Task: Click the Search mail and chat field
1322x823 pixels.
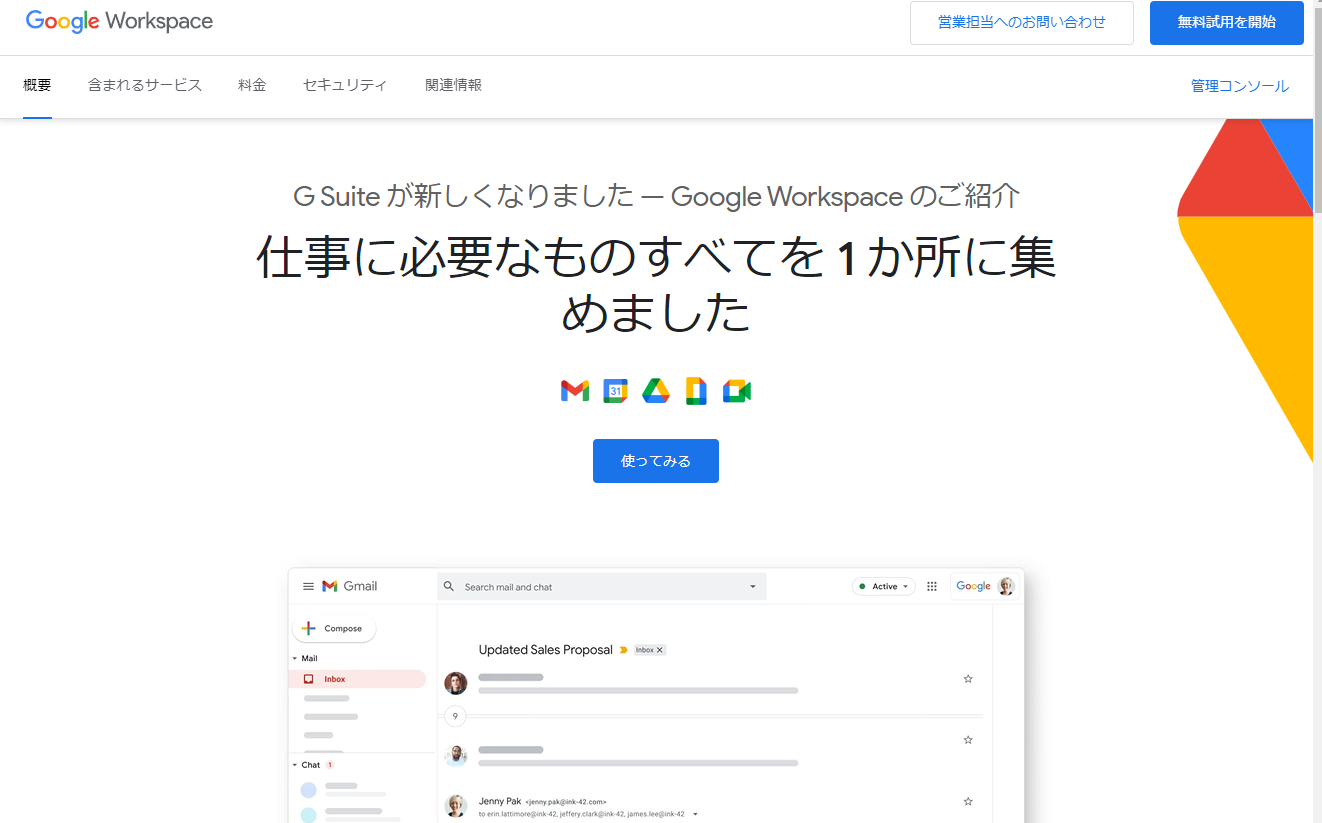Action: pyautogui.click(x=602, y=587)
